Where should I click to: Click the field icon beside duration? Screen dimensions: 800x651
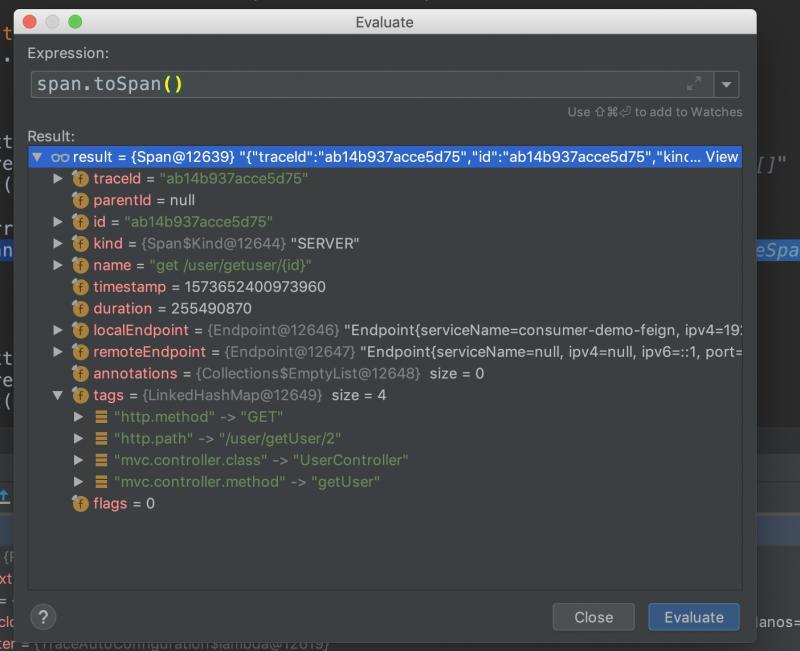80,309
